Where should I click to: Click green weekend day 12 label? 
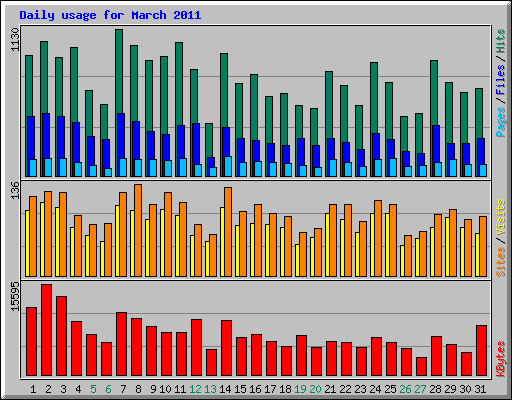(195, 389)
